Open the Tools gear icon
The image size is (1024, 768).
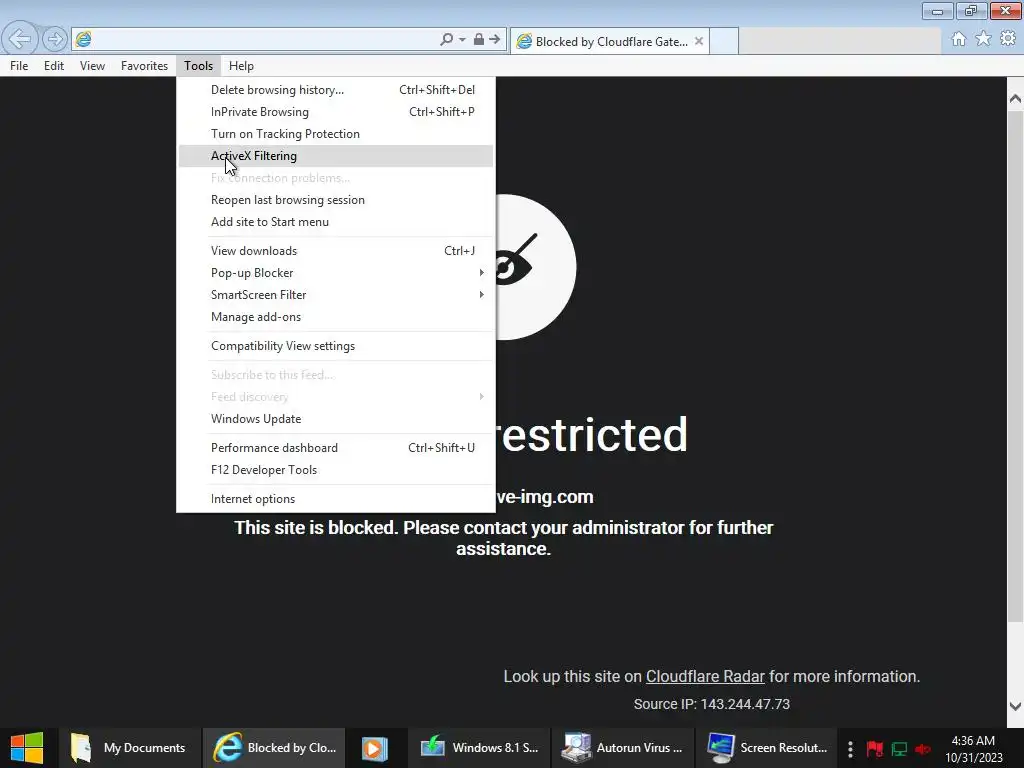click(x=1008, y=39)
